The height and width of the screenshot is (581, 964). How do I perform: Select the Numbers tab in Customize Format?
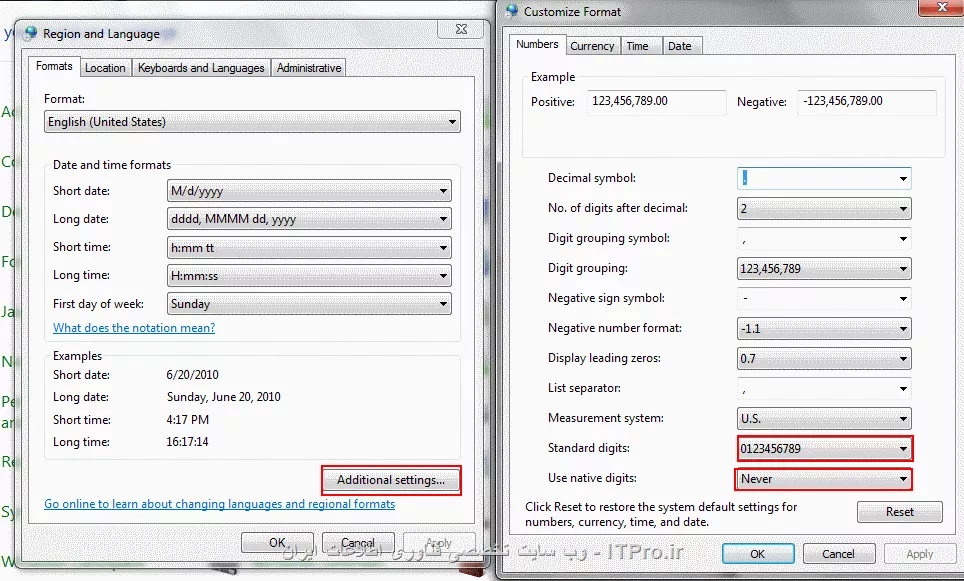(x=537, y=44)
